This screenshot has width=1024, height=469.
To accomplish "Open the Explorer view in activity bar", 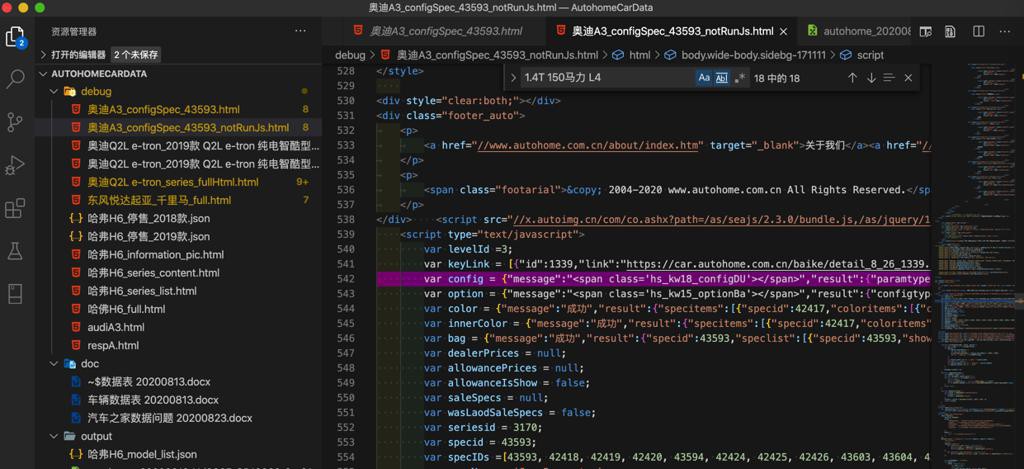I will tap(15, 37).
